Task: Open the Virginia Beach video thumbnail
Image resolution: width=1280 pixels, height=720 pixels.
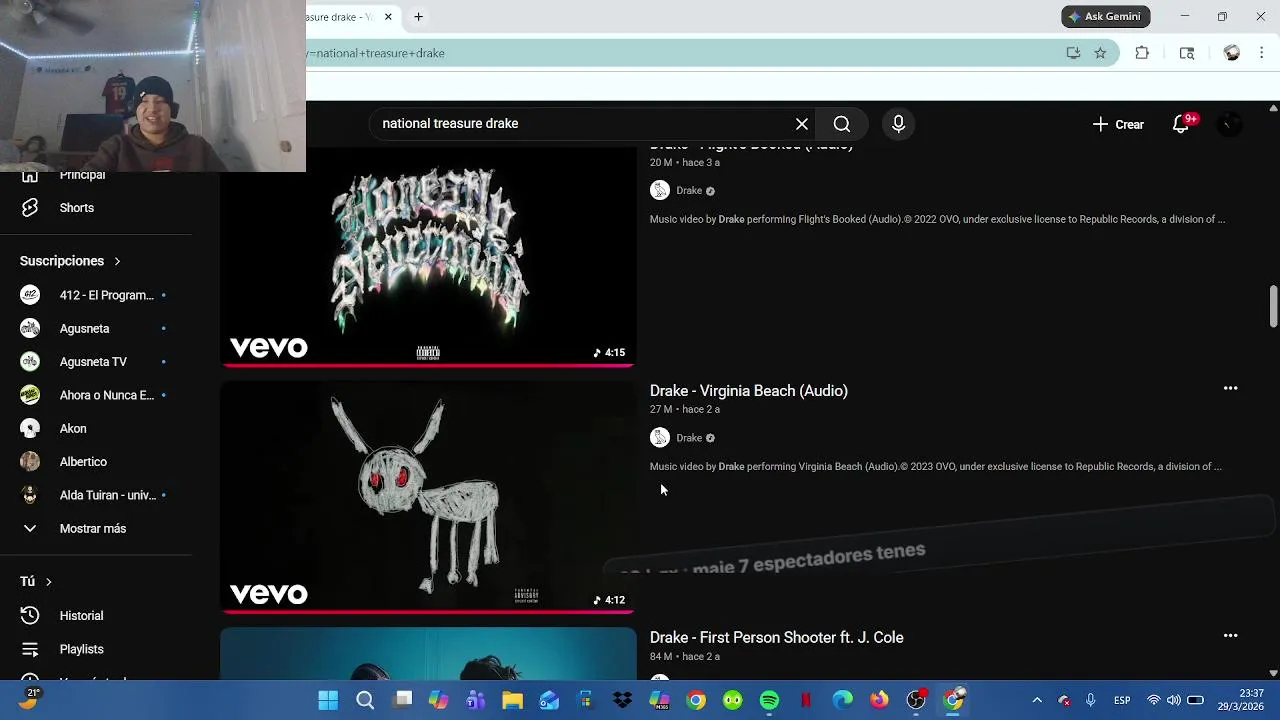Action: coord(428,497)
